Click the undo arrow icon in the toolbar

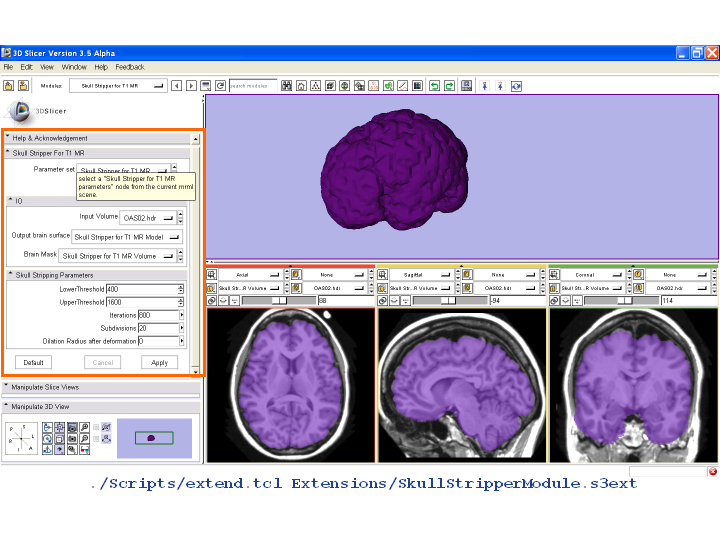[435, 86]
